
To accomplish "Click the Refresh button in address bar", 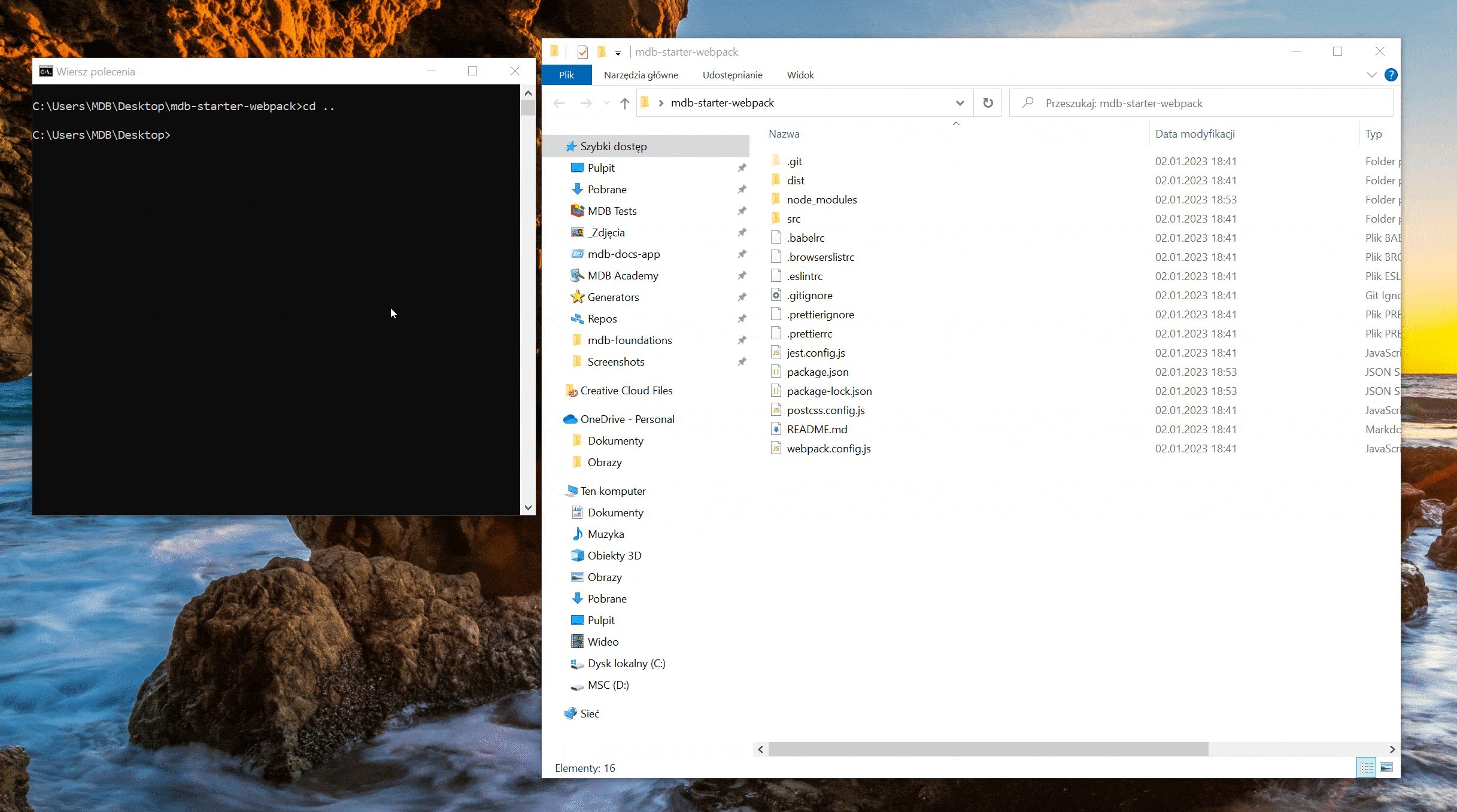I will (x=988, y=103).
